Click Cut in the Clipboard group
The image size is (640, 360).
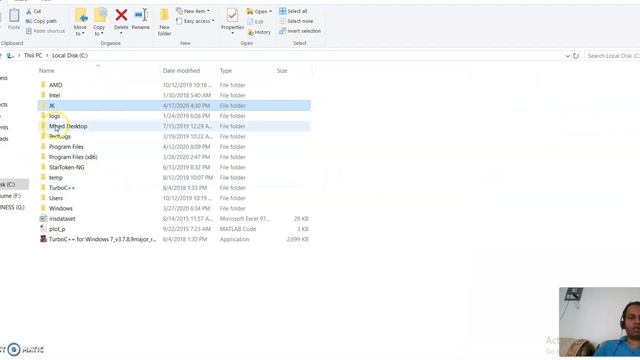pos(33,11)
